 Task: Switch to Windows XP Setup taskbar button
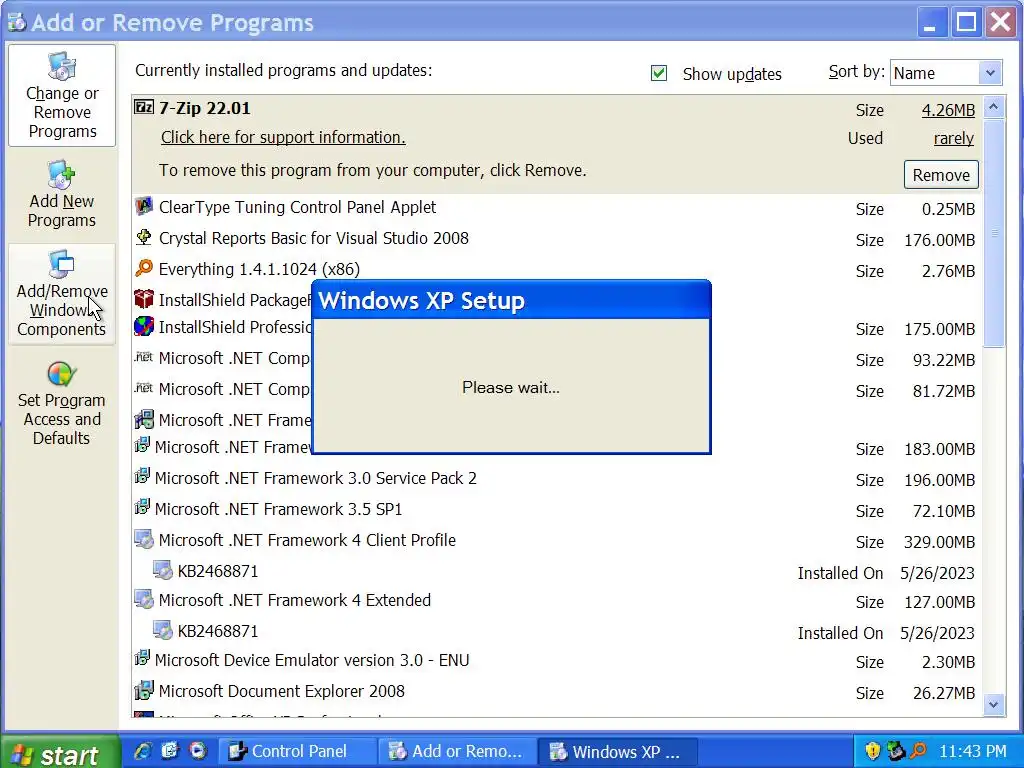coord(618,752)
